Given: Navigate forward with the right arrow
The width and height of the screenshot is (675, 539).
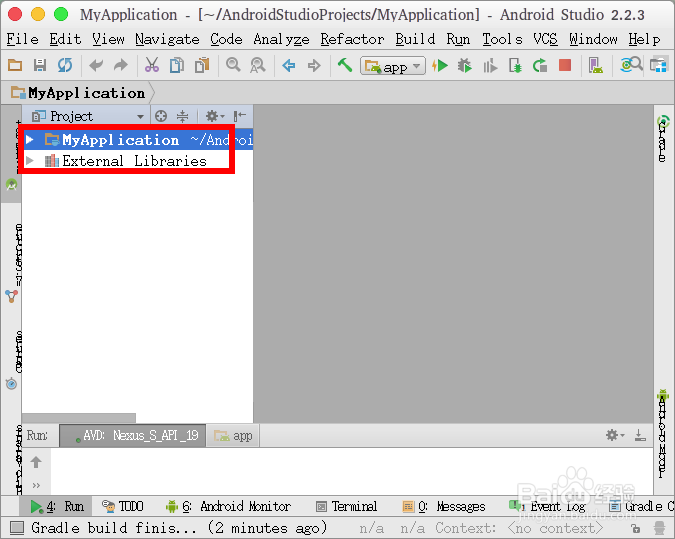Looking at the screenshot, I should [x=314, y=65].
